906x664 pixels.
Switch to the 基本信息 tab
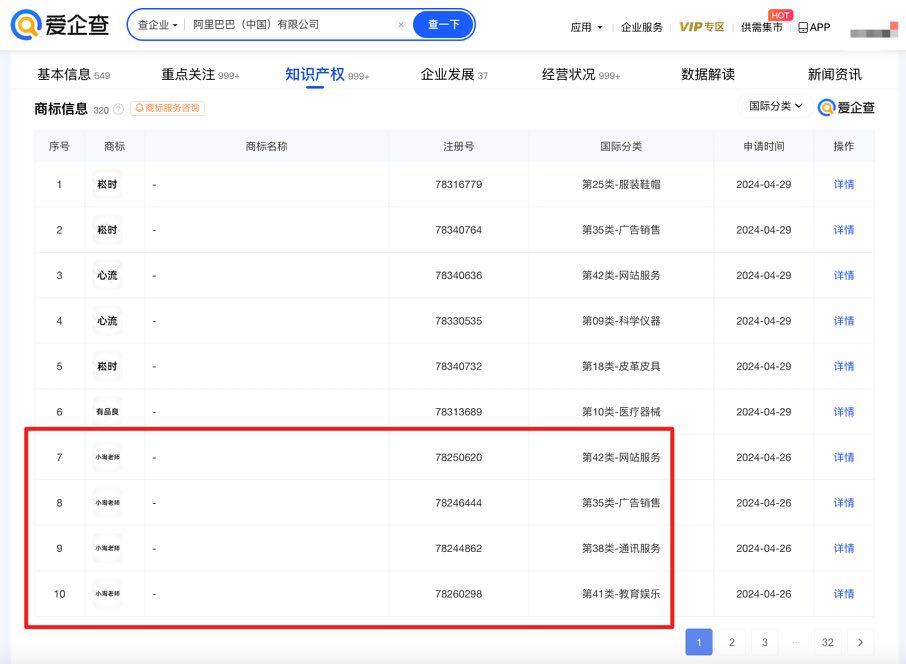[x=73, y=75]
